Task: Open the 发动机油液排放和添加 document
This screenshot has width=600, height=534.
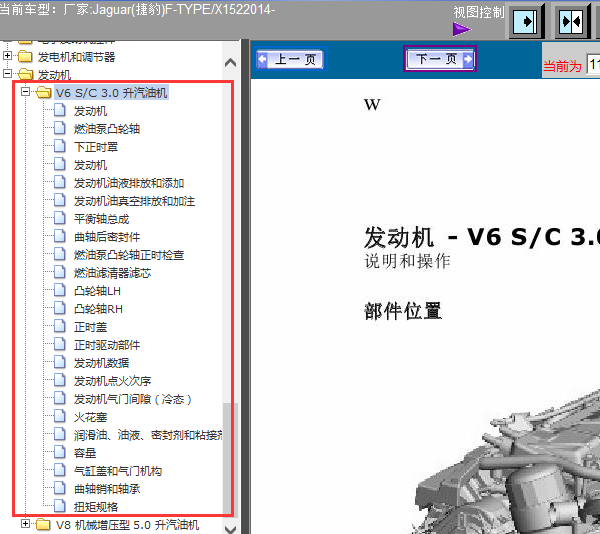Action: 129,183
